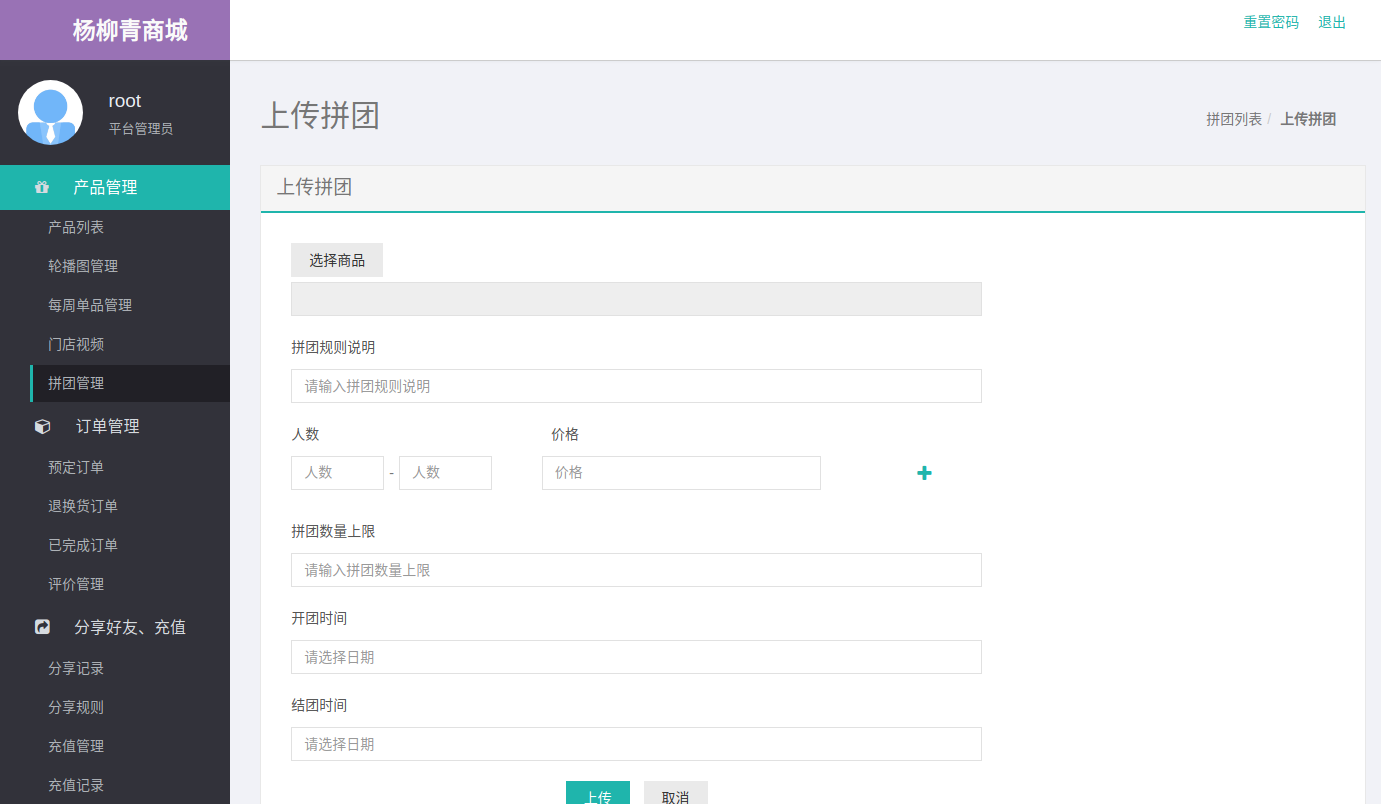
Task: Click the 重置密码 link
Action: click(x=1271, y=22)
